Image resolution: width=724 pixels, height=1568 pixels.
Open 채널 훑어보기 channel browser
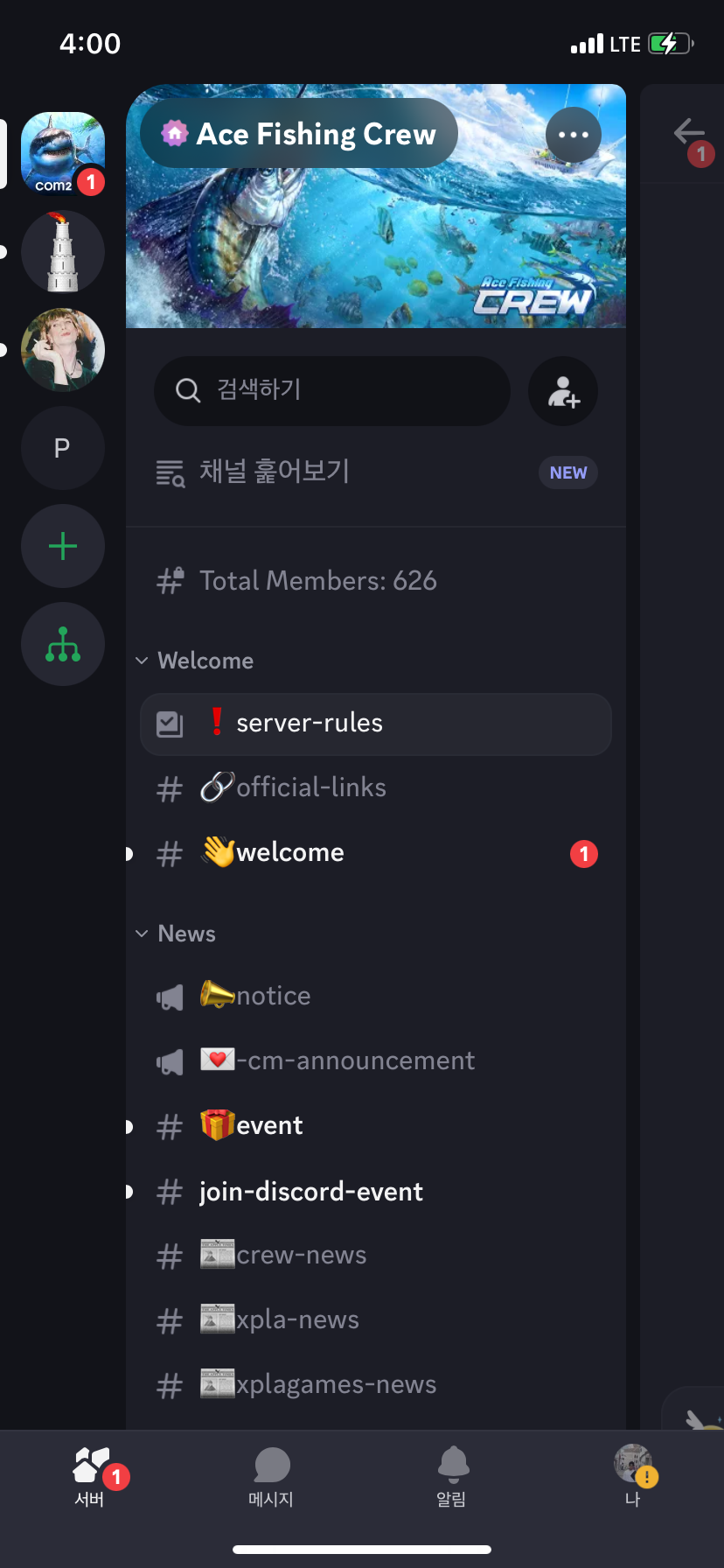[275, 472]
